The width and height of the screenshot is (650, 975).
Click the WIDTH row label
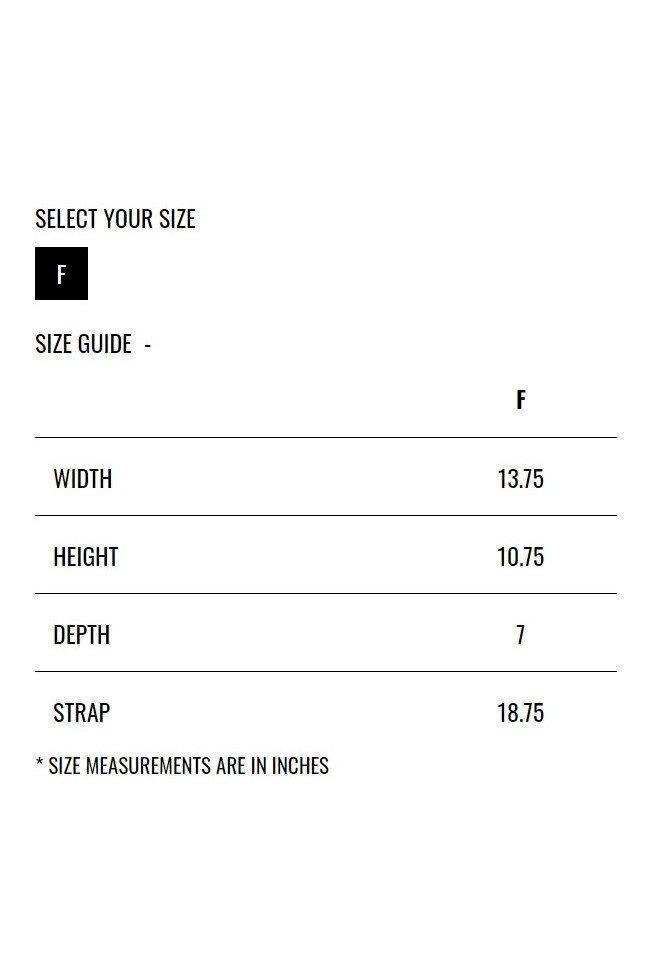83,479
